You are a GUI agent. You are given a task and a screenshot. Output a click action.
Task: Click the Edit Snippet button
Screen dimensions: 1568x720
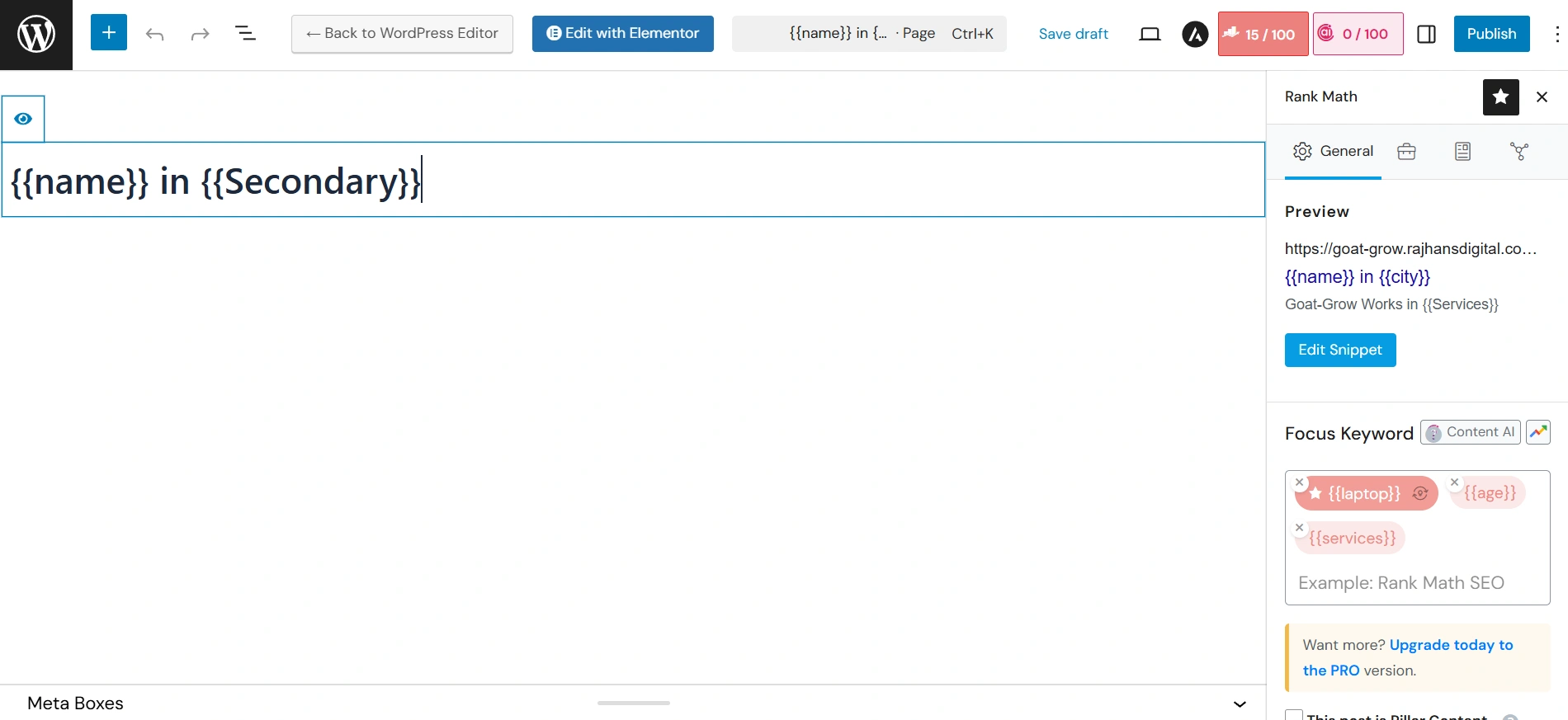(1339, 350)
